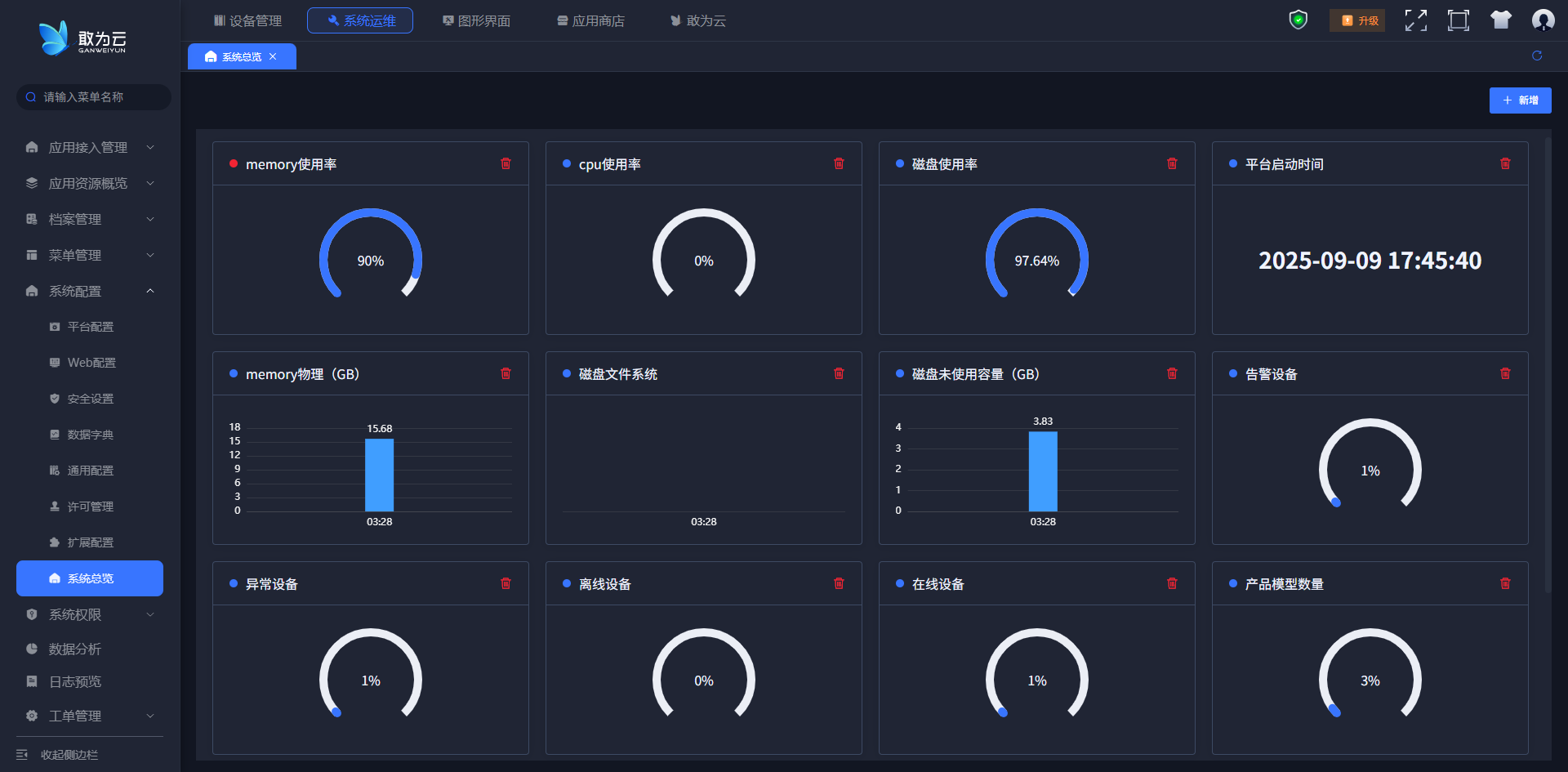Delete the 磁盘未使用容量 (GB) card
The height and width of the screenshot is (772, 1568).
[1172, 373]
